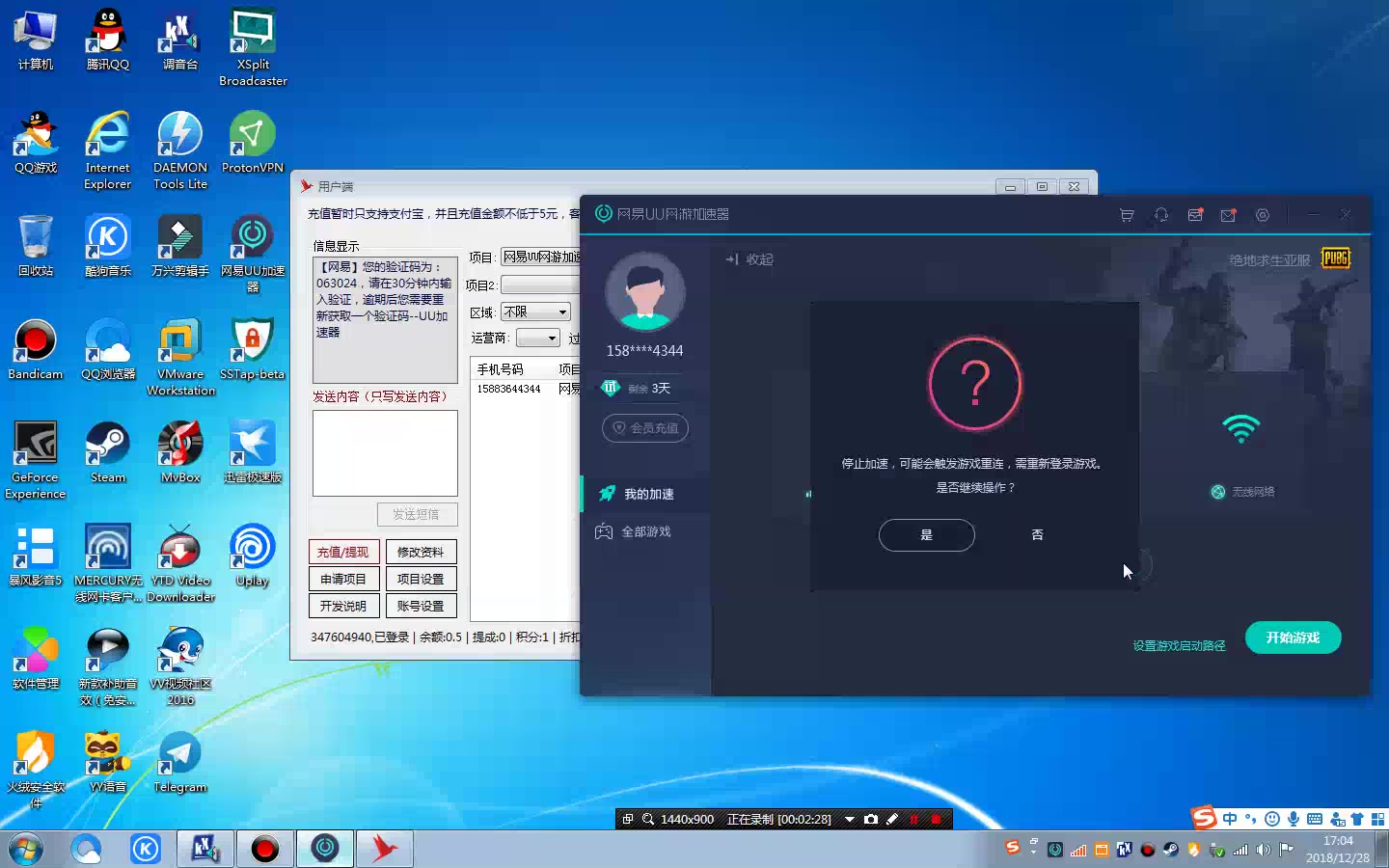1389x868 pixels.
Task: Open Steam desktop icon
Action: point(107,452)
